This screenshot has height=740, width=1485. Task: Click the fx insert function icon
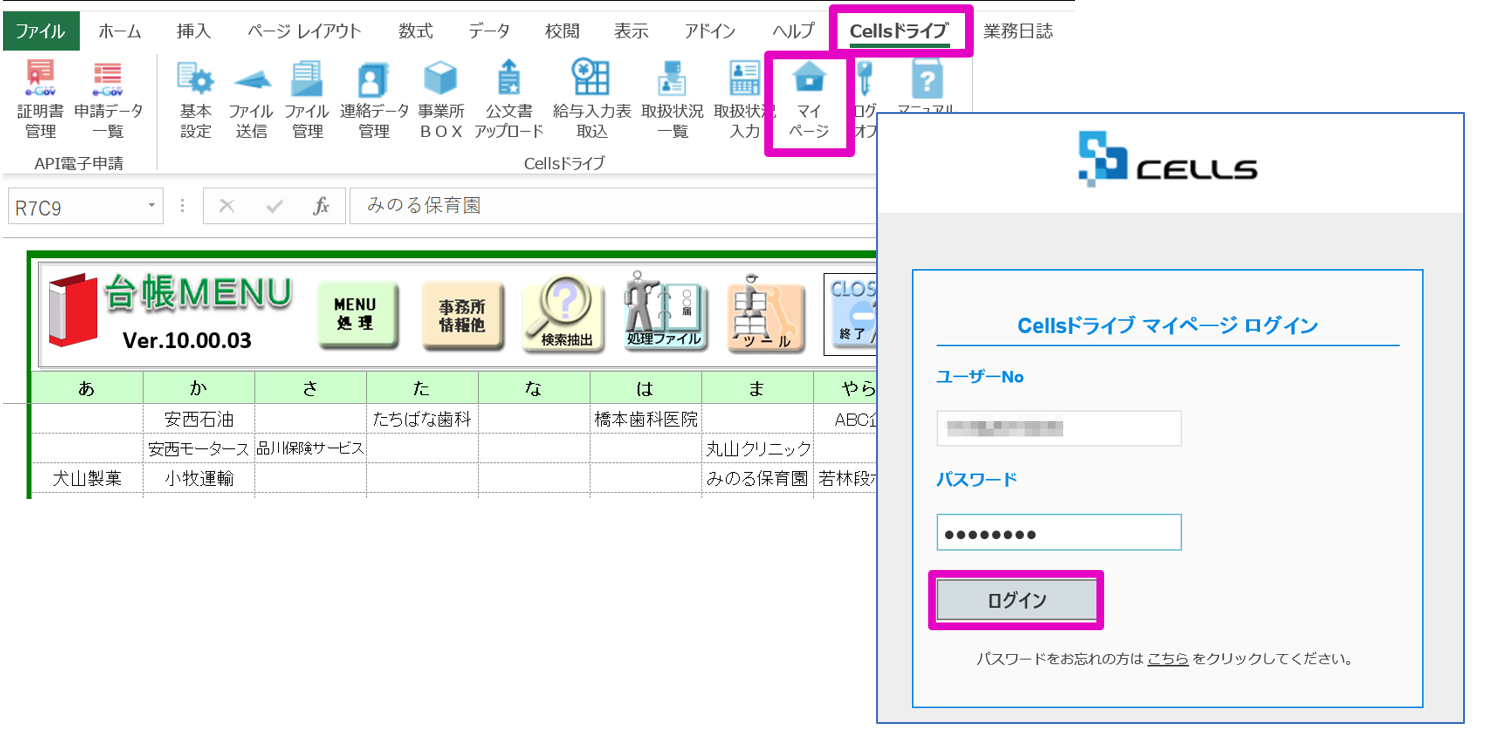(x=321, y=206)
